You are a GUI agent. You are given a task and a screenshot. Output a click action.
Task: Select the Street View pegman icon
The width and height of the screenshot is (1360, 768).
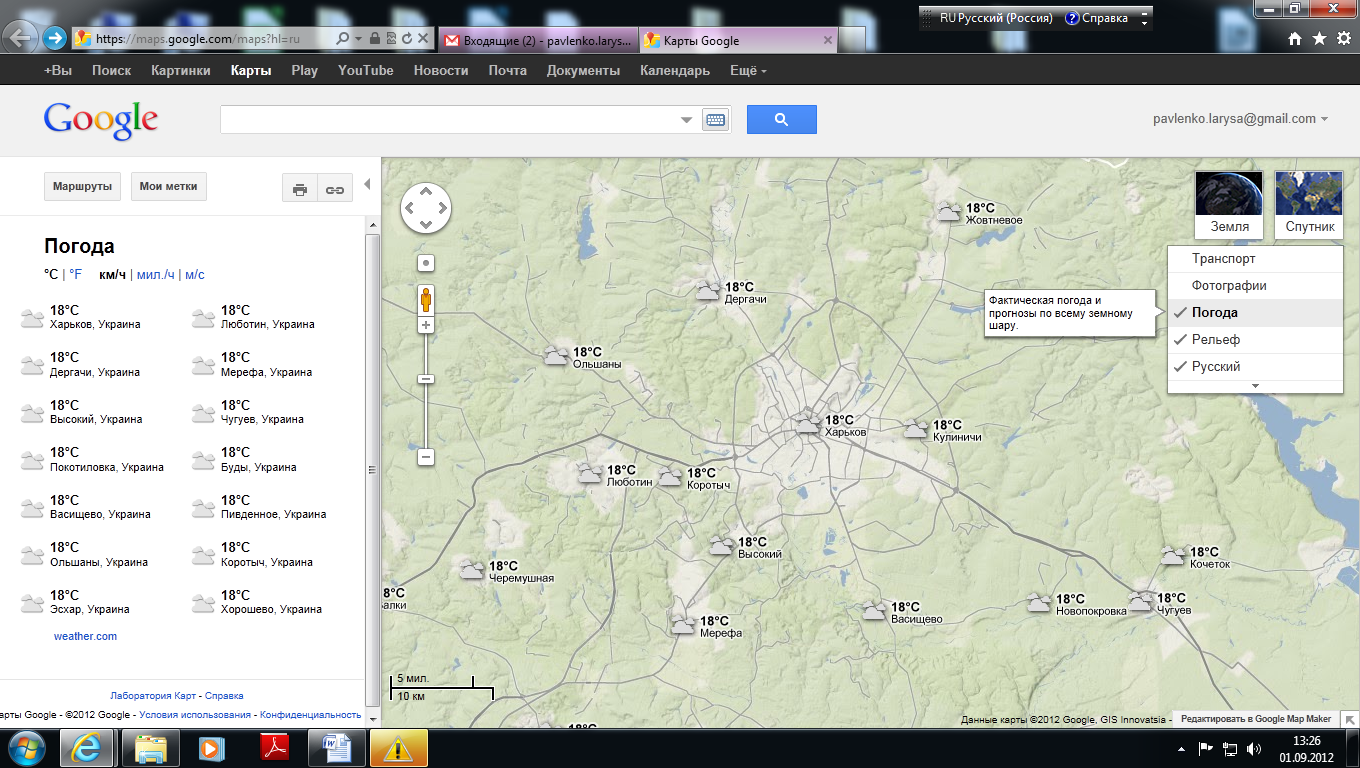click(426, 300)
